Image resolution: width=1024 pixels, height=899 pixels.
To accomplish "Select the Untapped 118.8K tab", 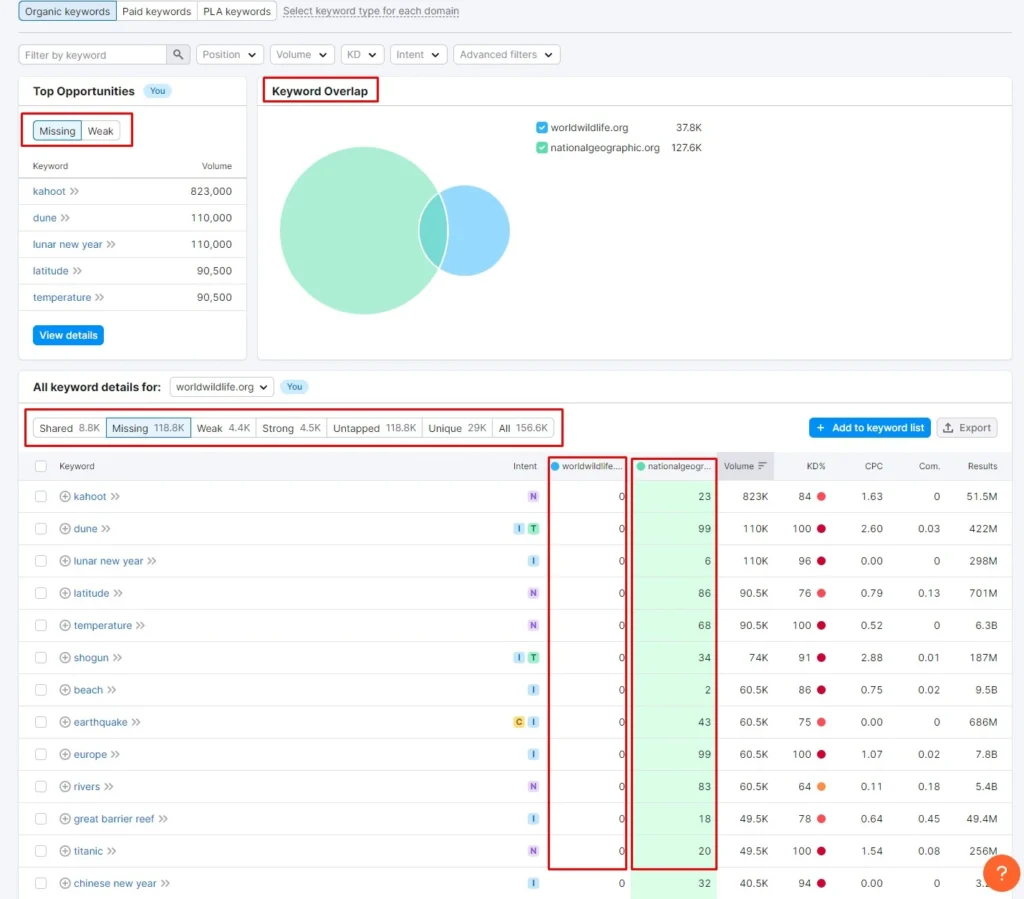I will [374, 428].
